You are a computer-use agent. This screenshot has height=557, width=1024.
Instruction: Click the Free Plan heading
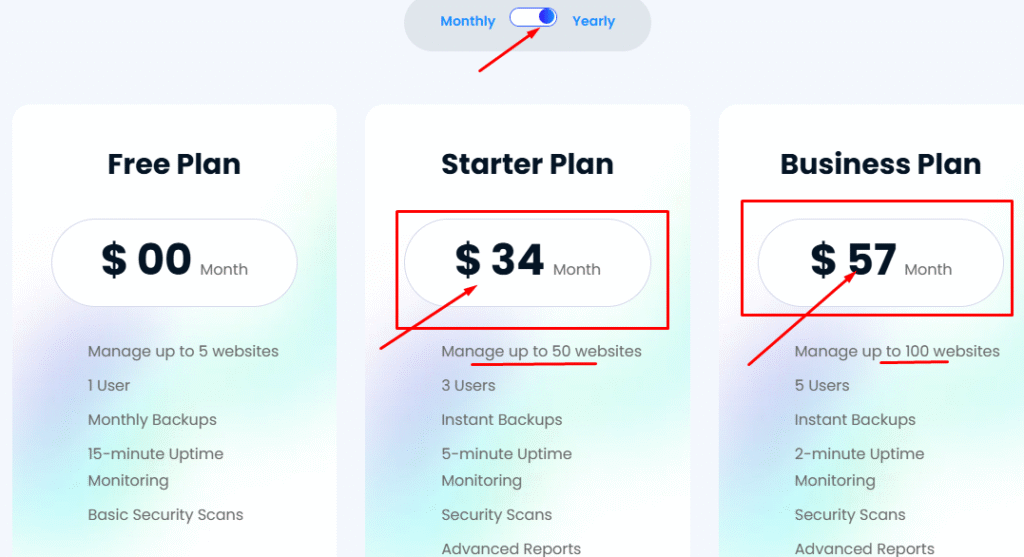point(174,164)
